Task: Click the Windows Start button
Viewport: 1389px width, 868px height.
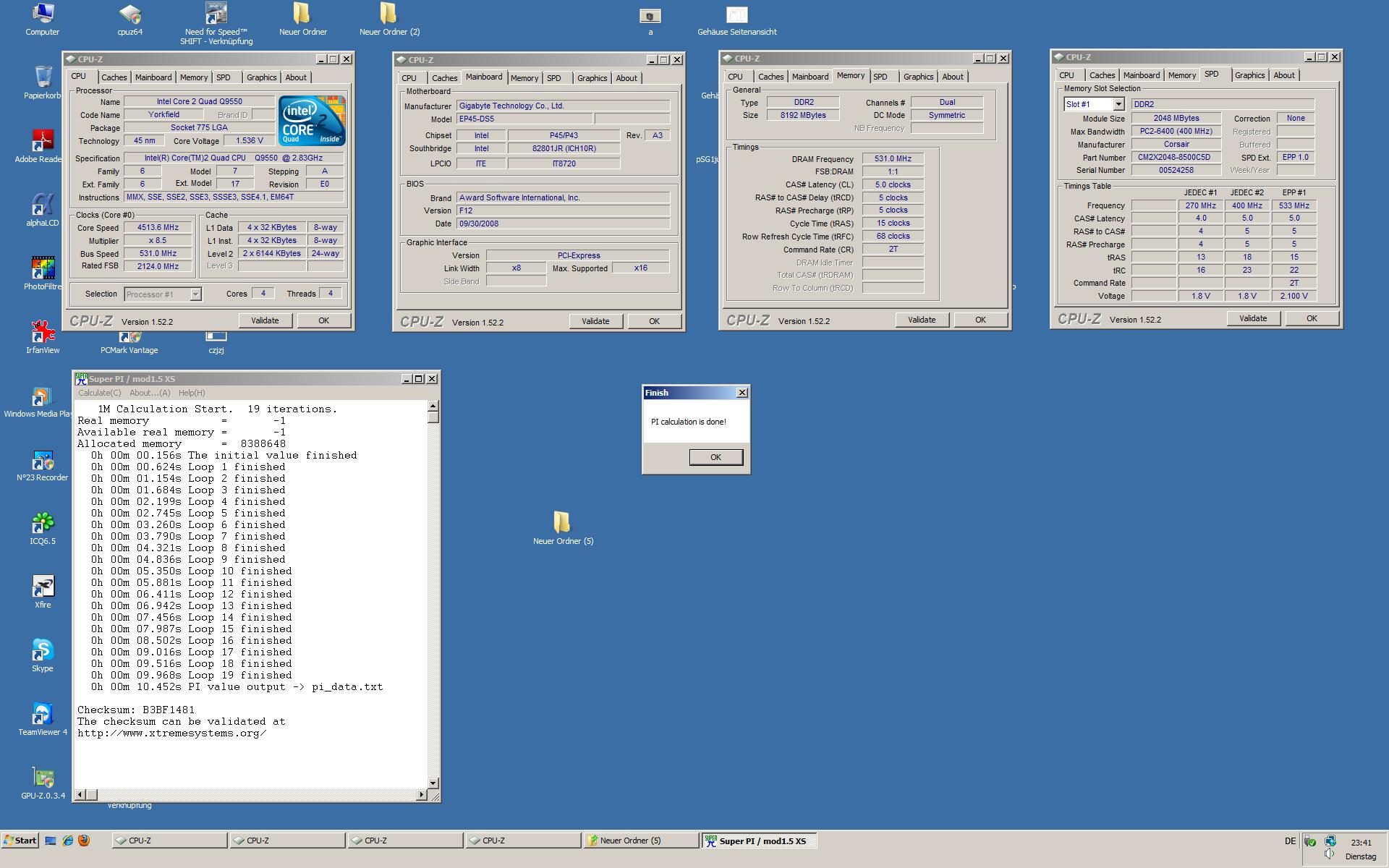Action: (x=20, y=841)
